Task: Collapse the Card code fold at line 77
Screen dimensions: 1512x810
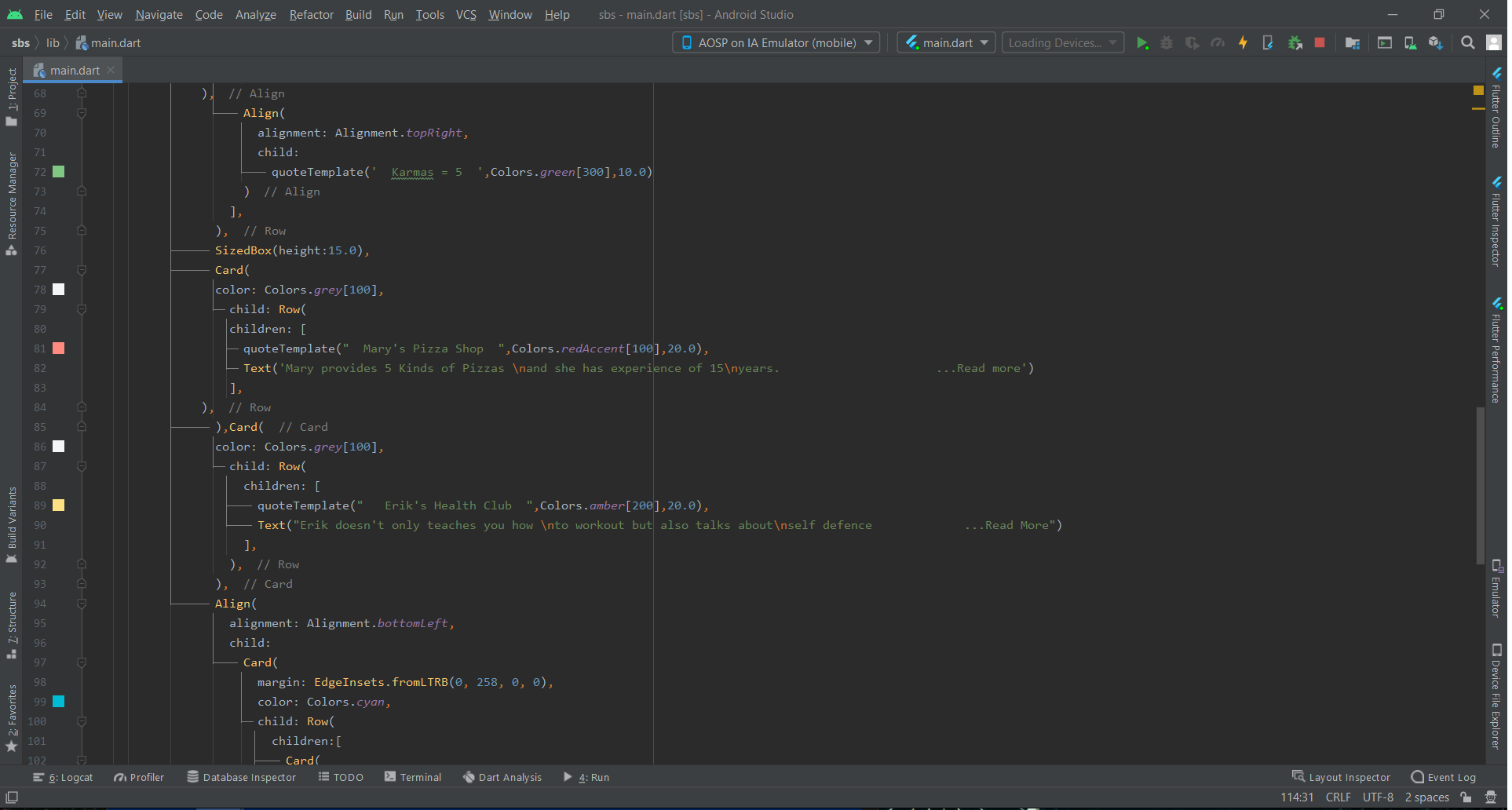Action: (82, 270)
